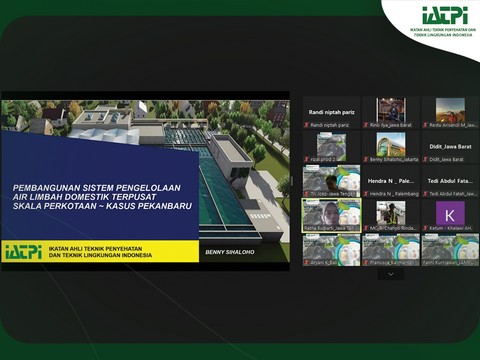Select the Benny Sihaloho_Jakarta participant tile
The height and width of the screenshot is (360, 480).
pos(391,147)
